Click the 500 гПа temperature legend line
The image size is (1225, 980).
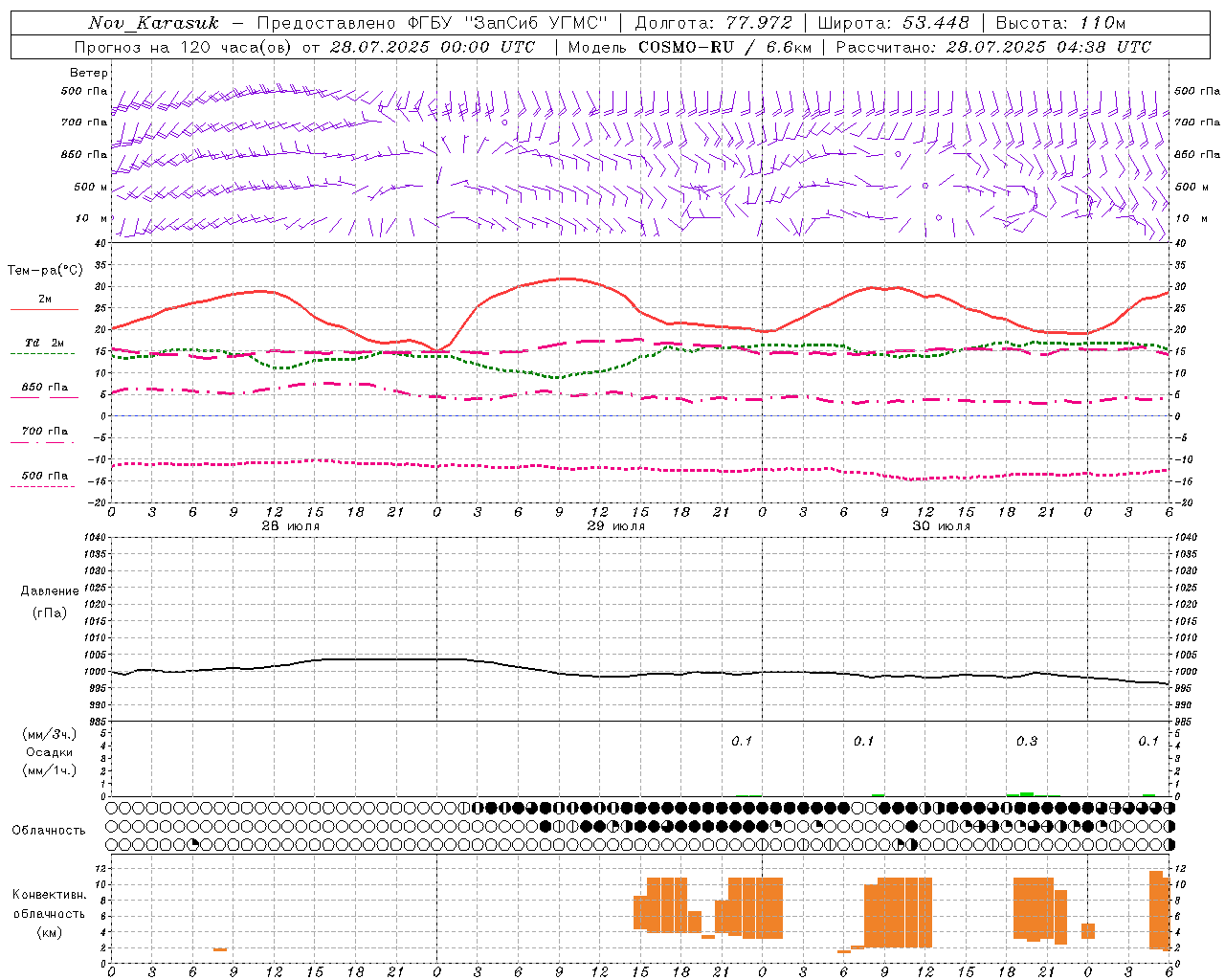[44, 486]
